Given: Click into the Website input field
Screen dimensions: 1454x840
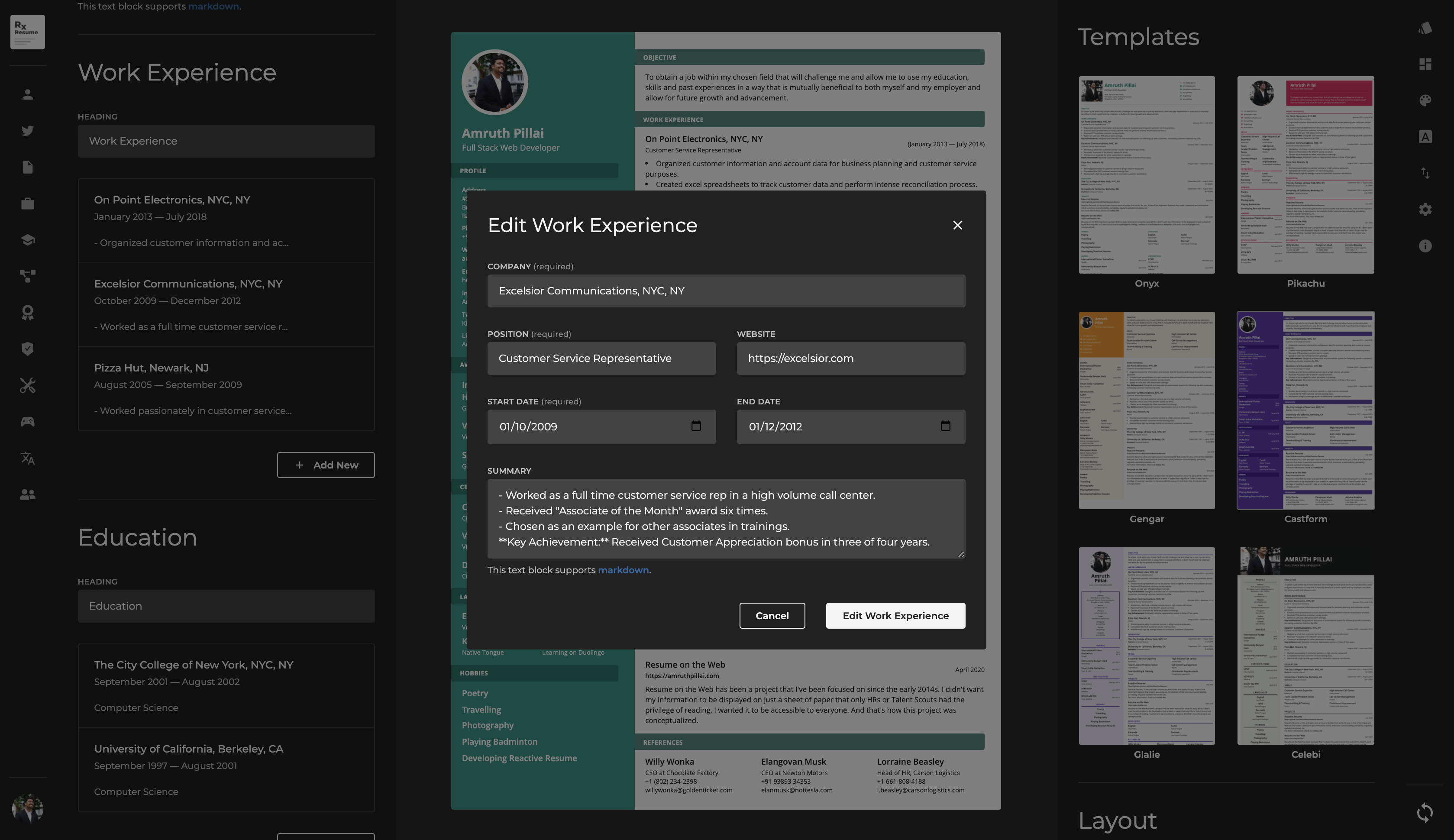Looking at the screenshot, I should 850,358.
